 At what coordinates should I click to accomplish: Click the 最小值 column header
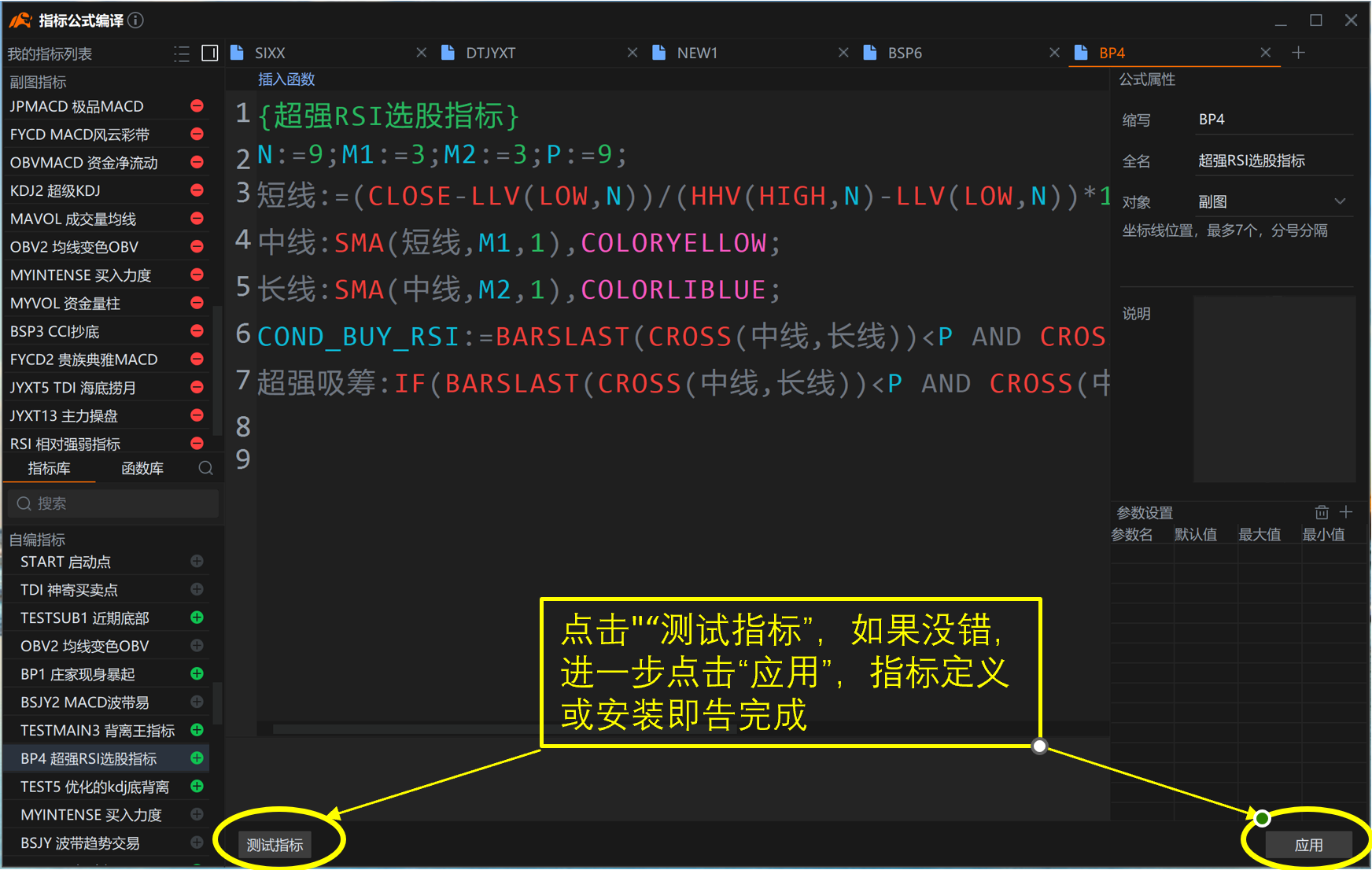(x=1323, y=534)
